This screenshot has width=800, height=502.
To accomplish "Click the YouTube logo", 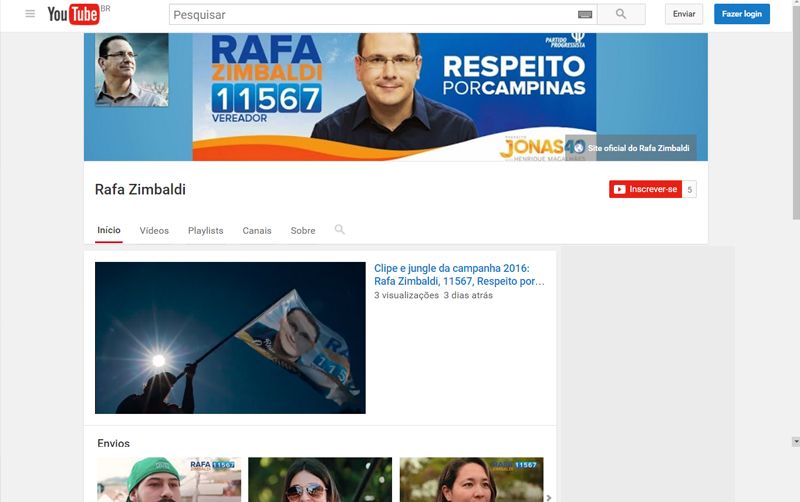I will pyautogui.click(x=73, y=14).
